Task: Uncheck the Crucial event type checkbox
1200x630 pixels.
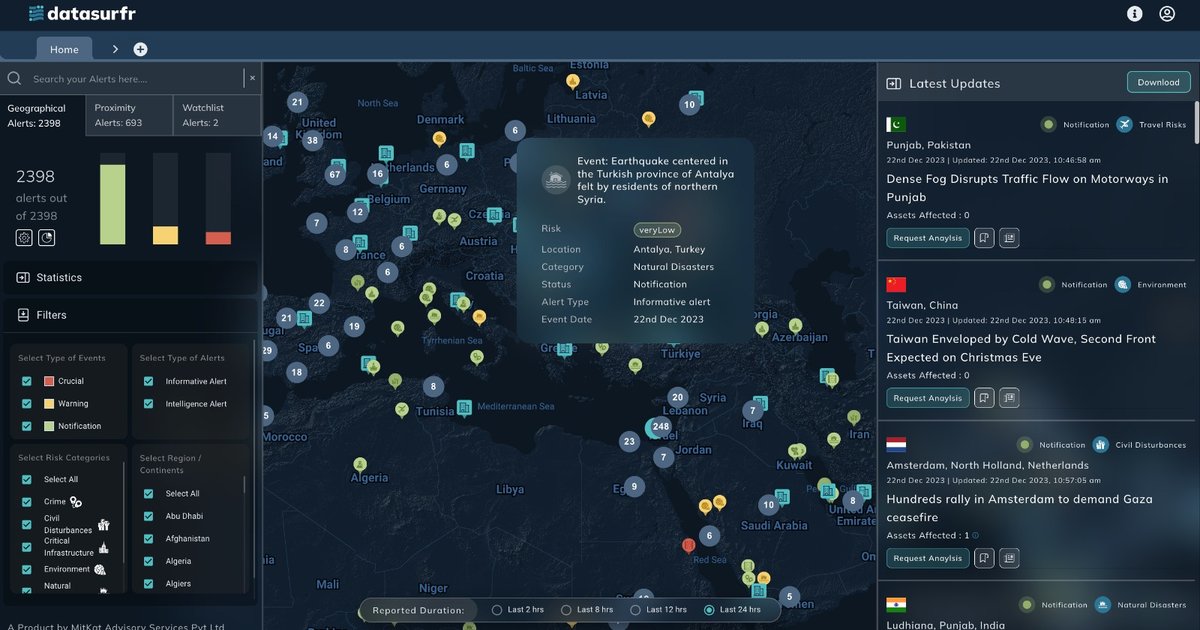Action: pos(27,381)
